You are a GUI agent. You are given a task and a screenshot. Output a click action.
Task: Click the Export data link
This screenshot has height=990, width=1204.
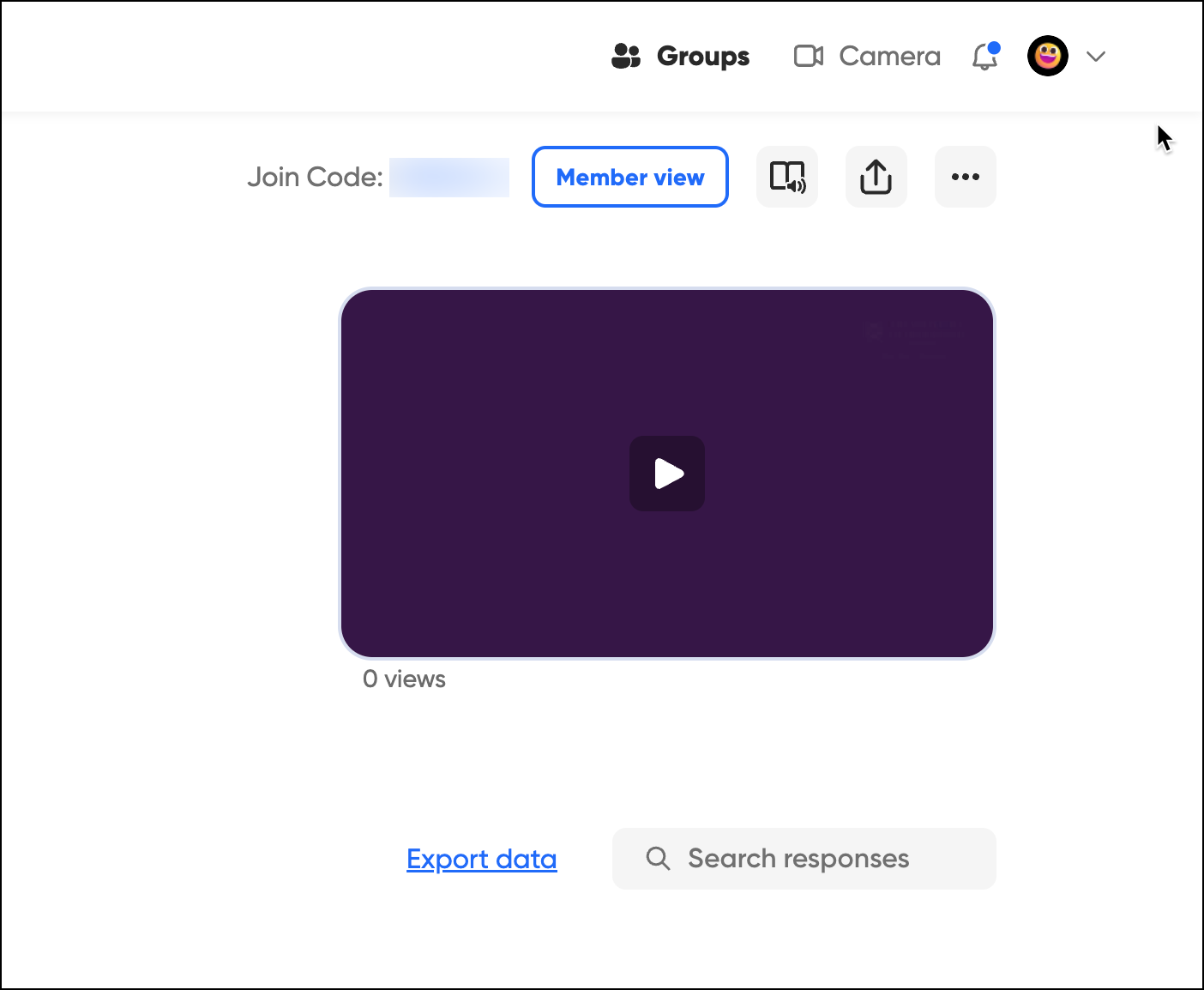481,858
